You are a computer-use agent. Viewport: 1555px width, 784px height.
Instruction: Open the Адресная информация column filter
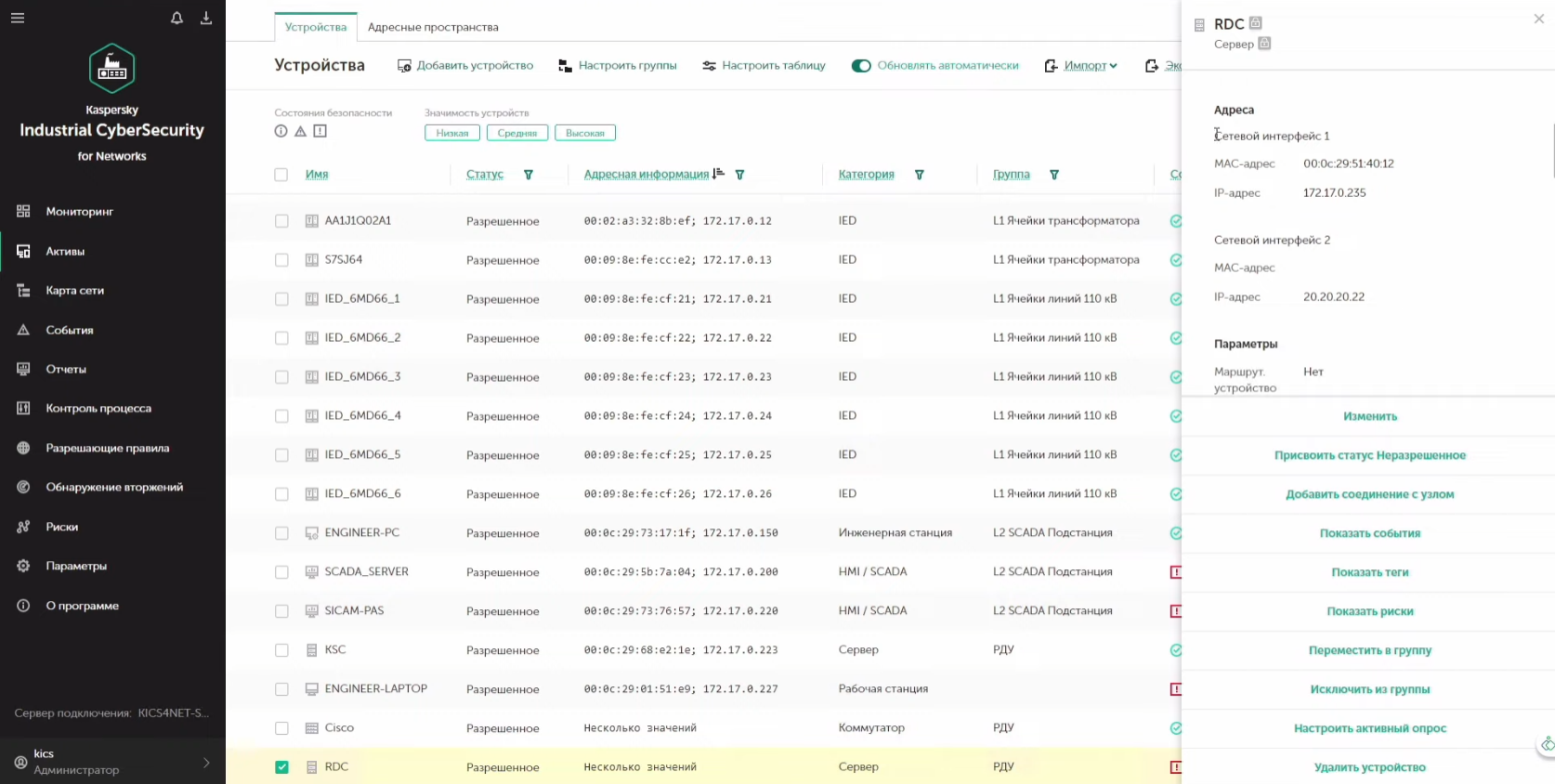[x=740, y=175]
